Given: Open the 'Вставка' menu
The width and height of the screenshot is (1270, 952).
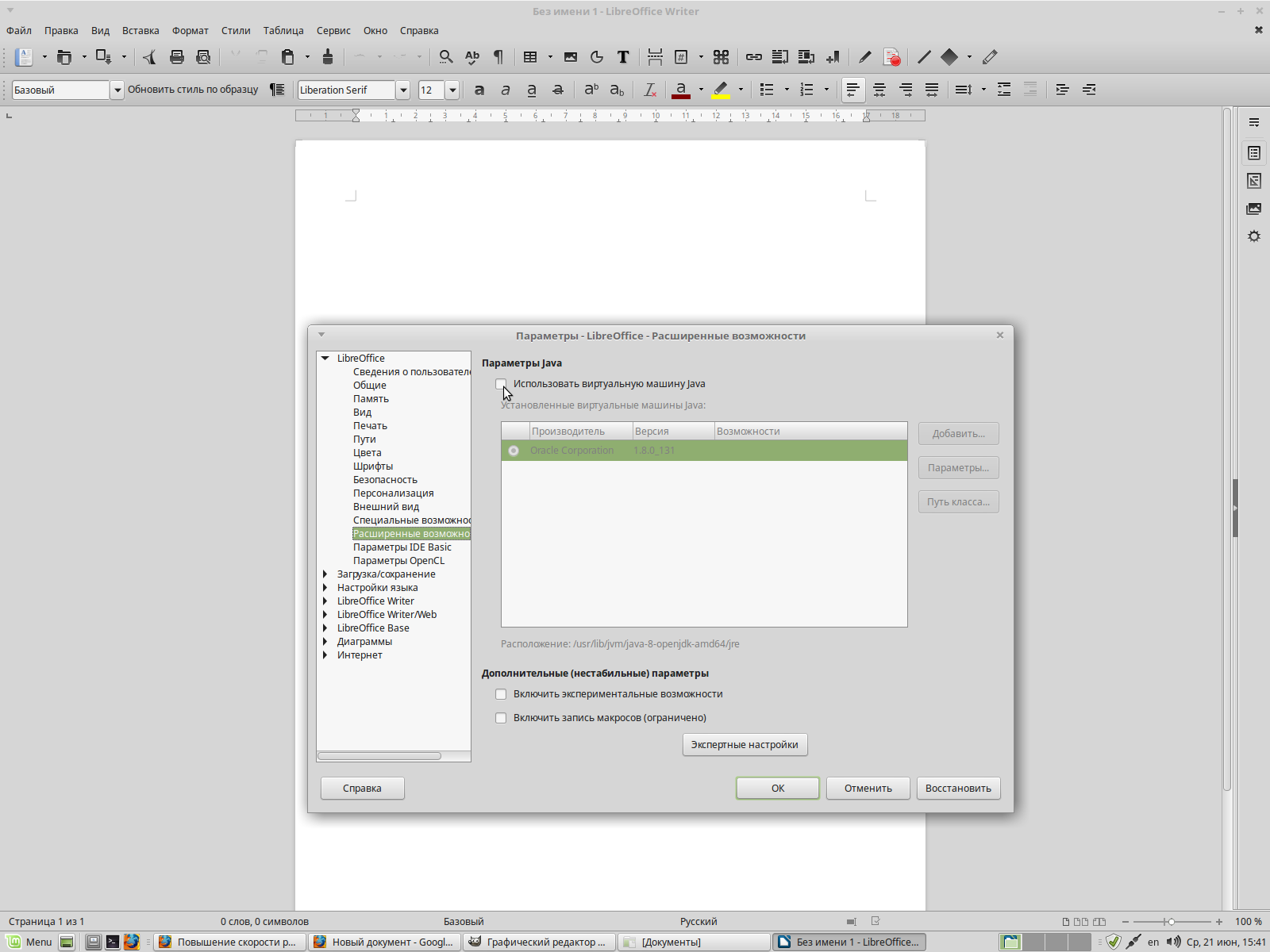Looking at the screenshot, I should (140, 30).
